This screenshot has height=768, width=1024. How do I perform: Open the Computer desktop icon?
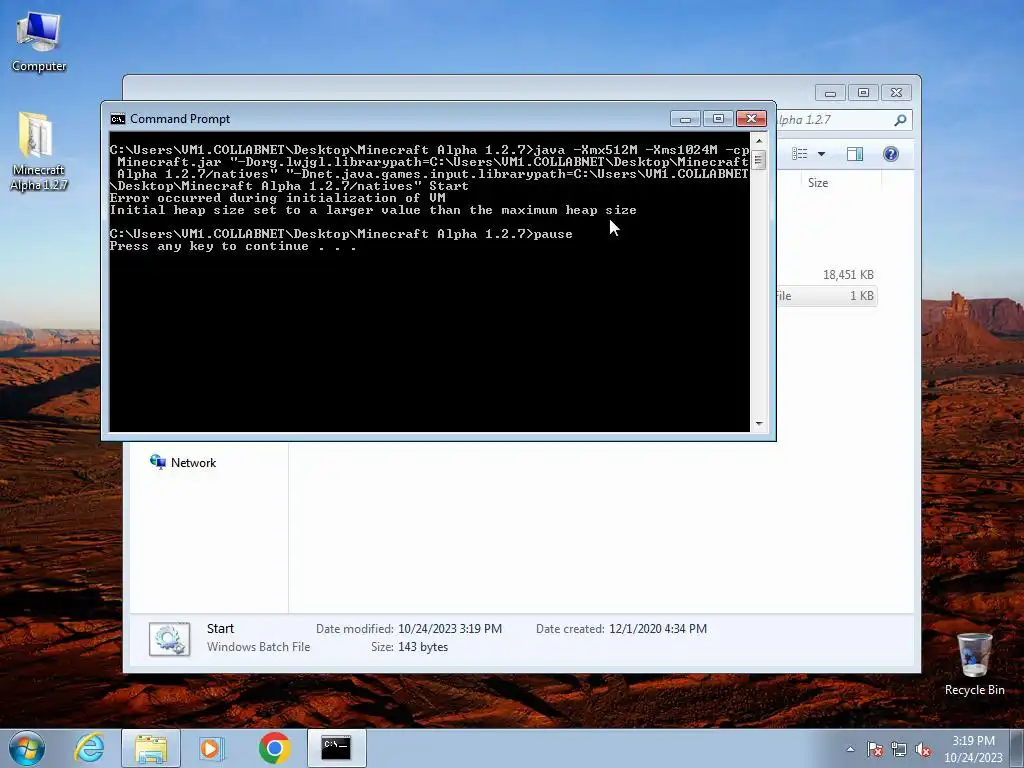coord(39,41)
